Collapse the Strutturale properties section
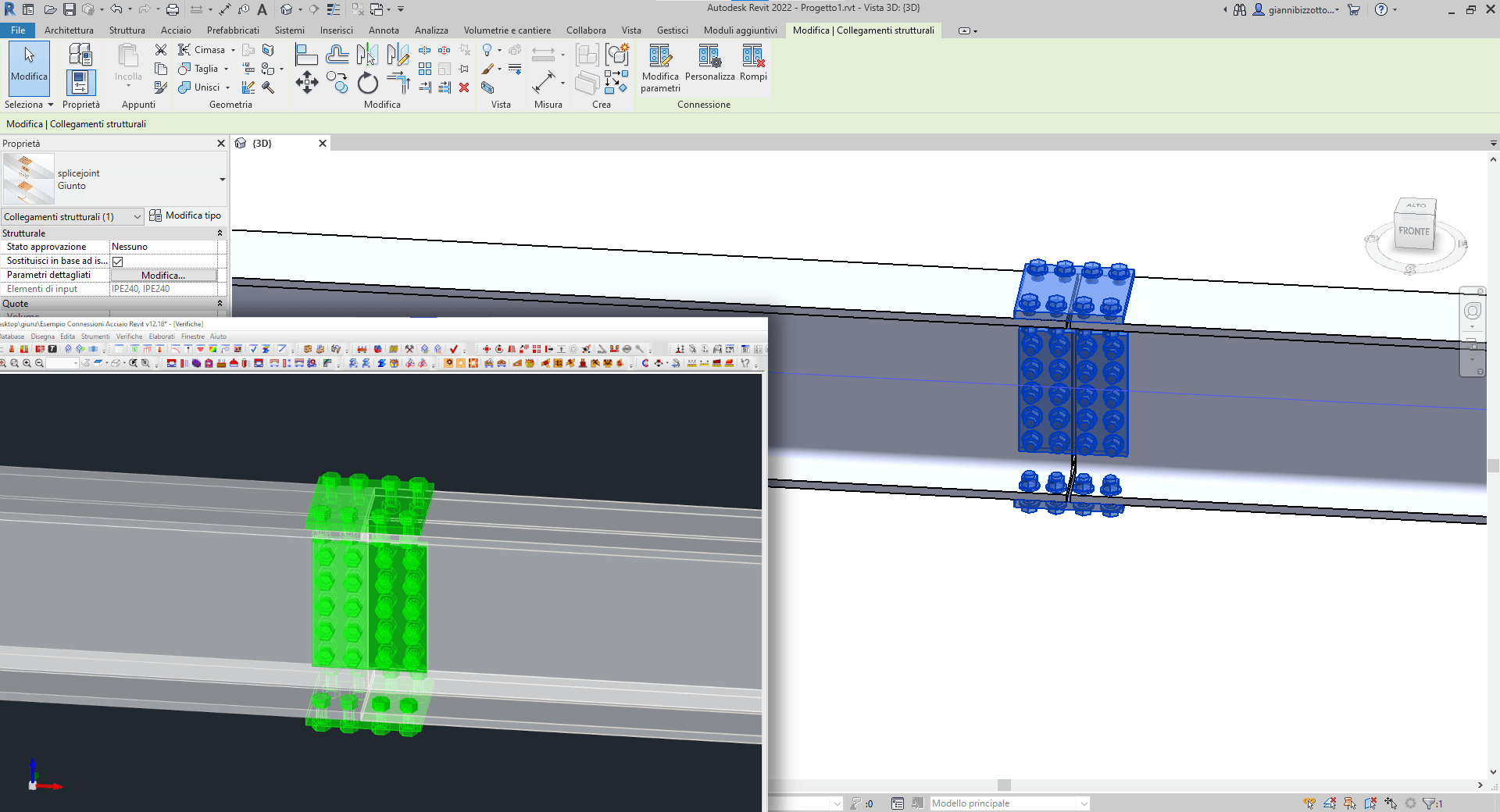The height and width of the screenshot is (812, 1500). point(220,233)
